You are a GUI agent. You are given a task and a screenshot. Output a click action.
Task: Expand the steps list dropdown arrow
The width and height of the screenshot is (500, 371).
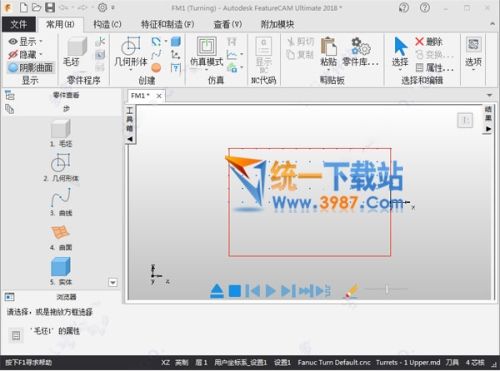(113, 283)
